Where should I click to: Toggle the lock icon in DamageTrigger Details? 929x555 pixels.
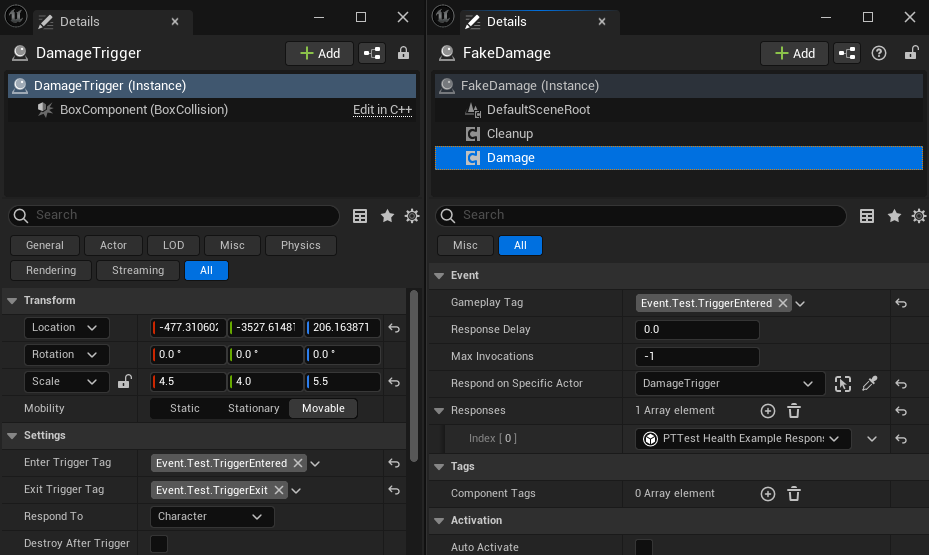click(403, 53)
